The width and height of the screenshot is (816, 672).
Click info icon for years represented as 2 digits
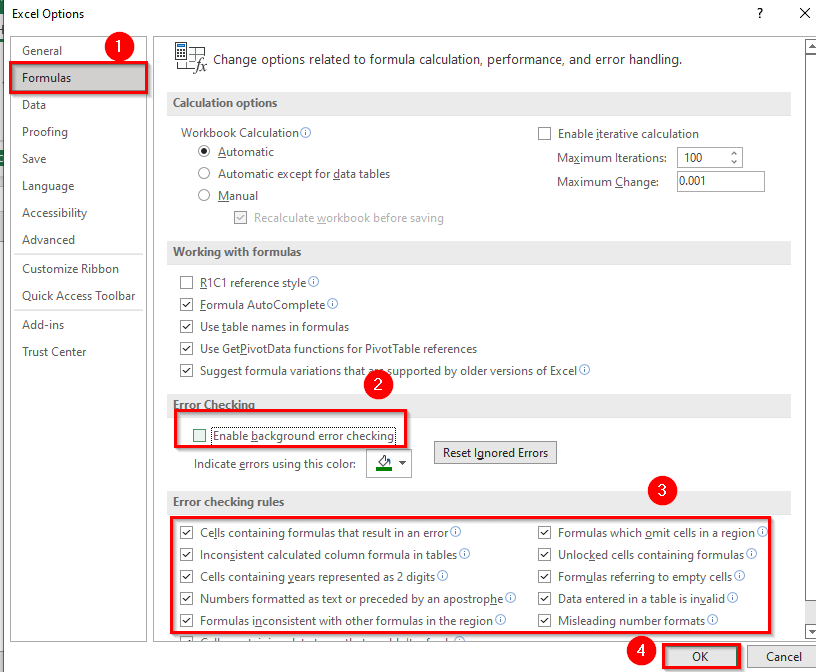(442, 575)
